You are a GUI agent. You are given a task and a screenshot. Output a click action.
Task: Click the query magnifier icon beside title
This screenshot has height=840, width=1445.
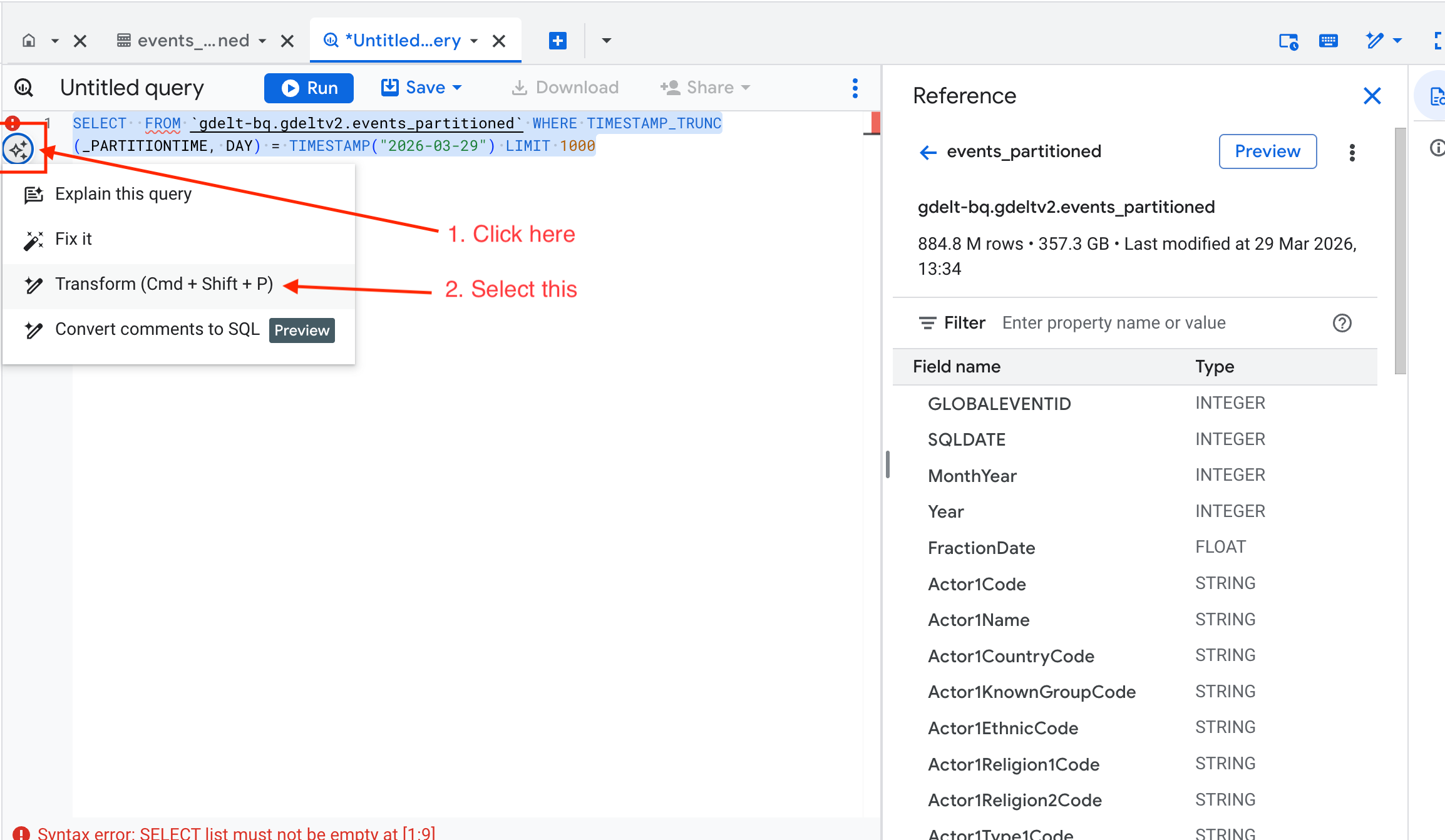point(24,88)
